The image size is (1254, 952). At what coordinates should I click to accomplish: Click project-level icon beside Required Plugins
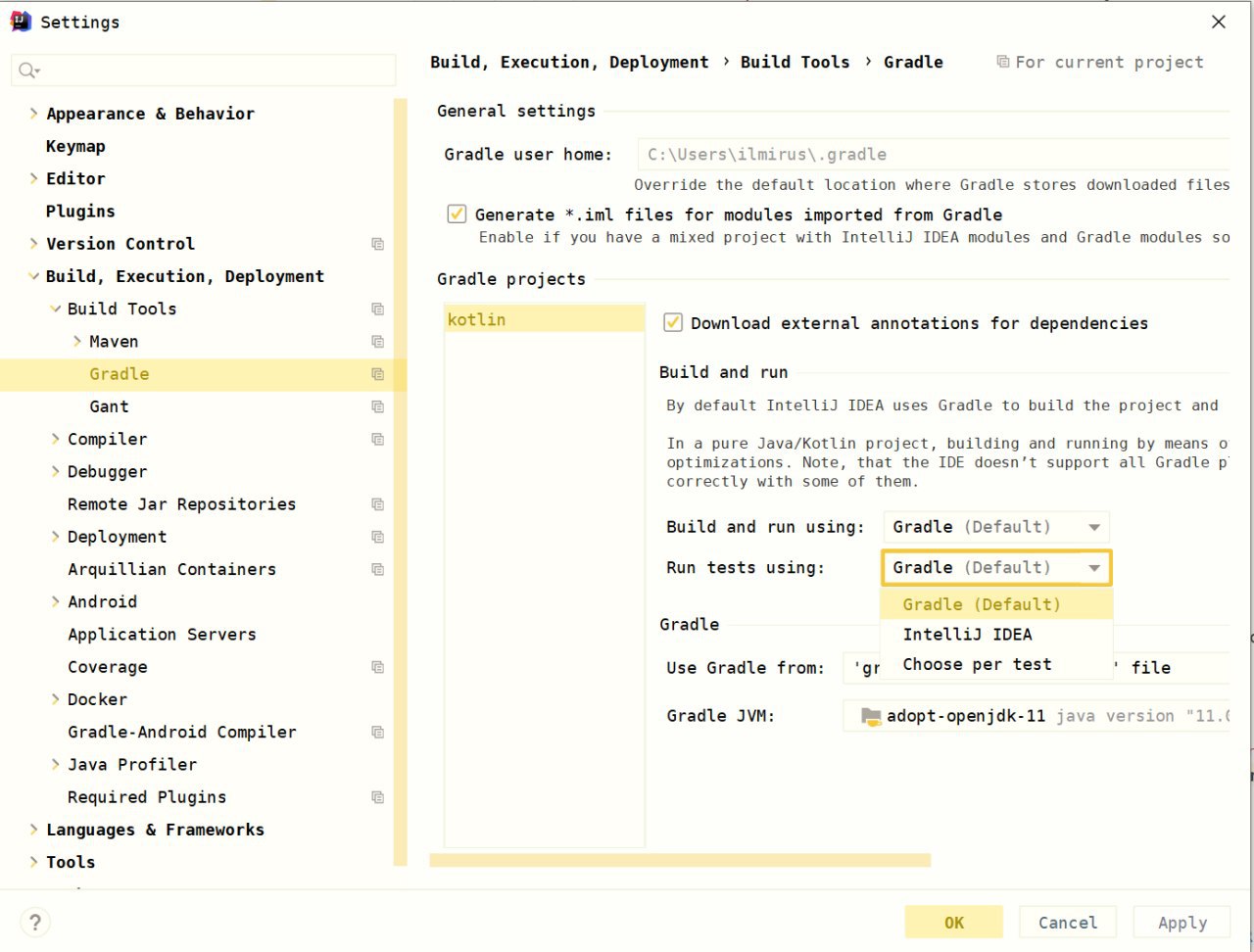pos(377,797)
